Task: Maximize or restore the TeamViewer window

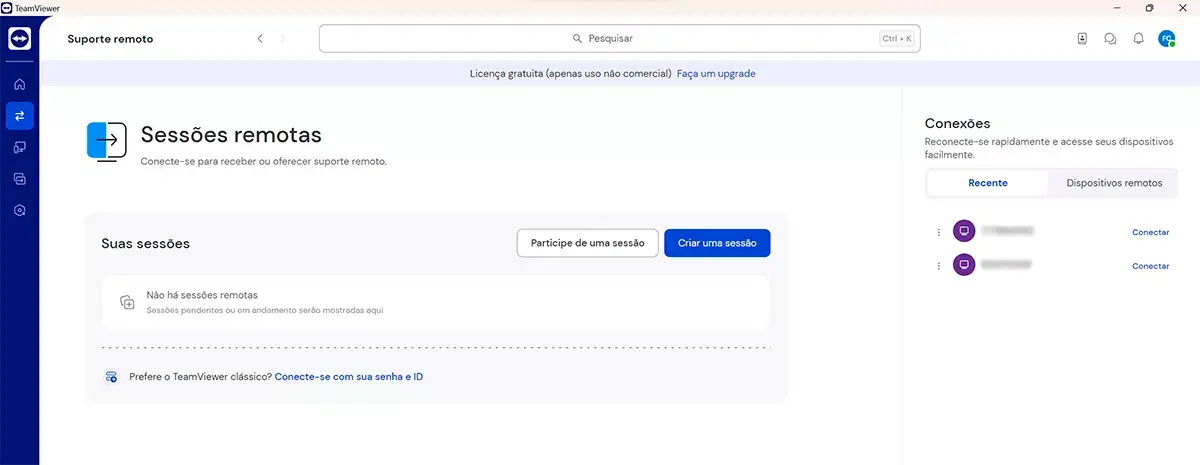Action: point(1149,7)
